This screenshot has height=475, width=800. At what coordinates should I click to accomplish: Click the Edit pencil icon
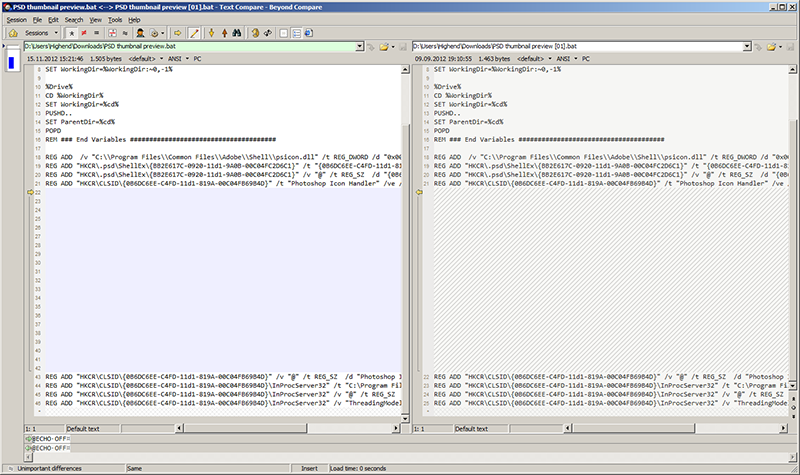[194, 32]
